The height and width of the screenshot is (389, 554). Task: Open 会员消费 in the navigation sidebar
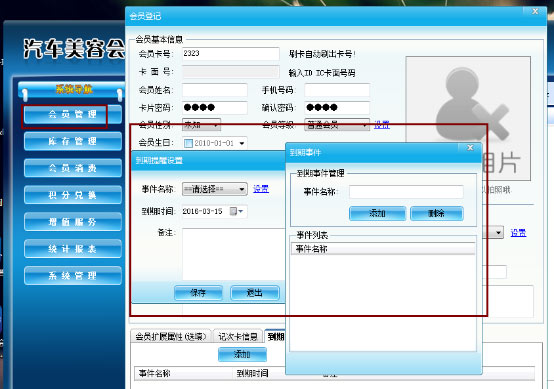[x=73, y=168]
